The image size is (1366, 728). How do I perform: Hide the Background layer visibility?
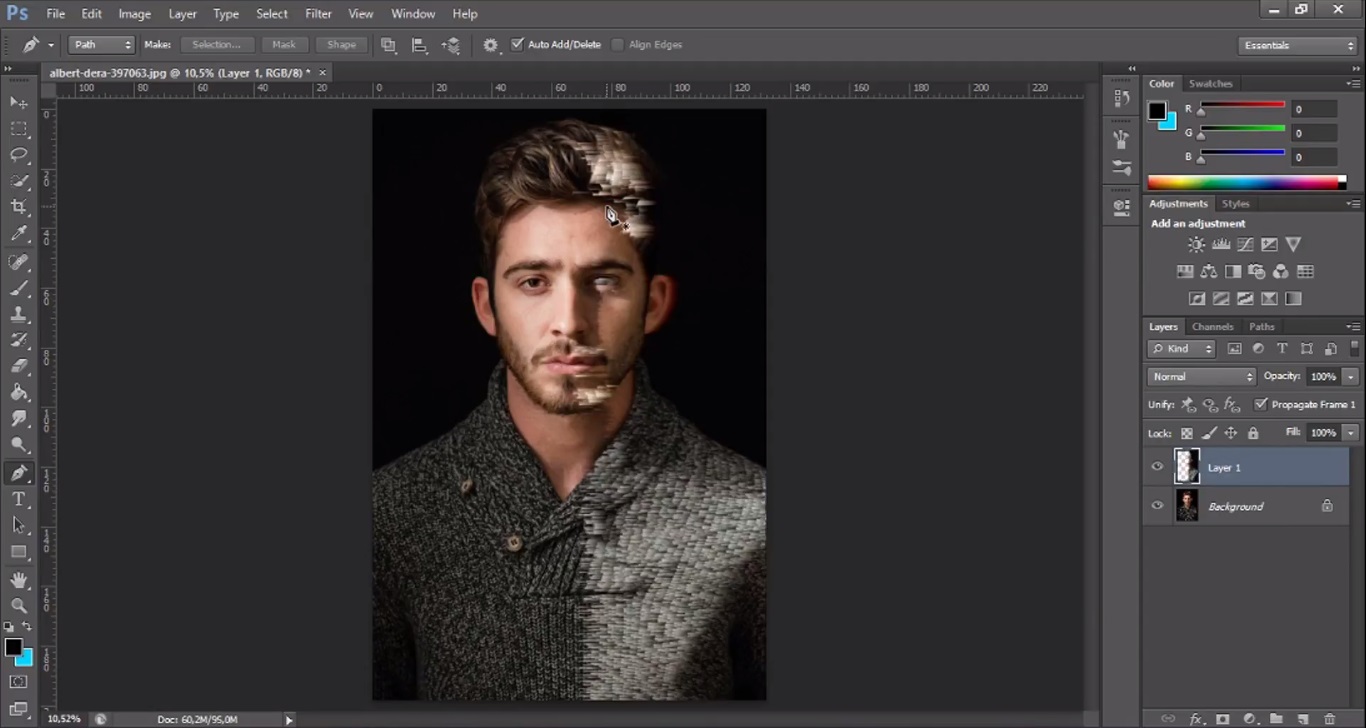(1157, 506)
